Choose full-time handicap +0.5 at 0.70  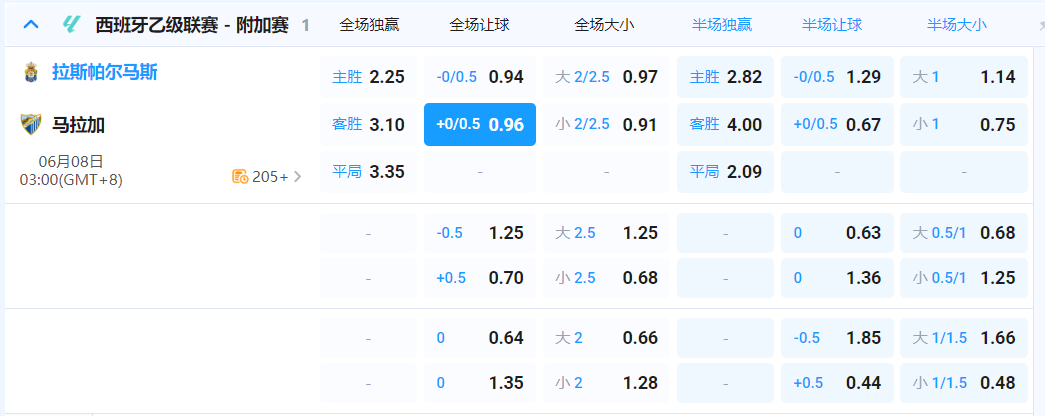tap(480, 277)
